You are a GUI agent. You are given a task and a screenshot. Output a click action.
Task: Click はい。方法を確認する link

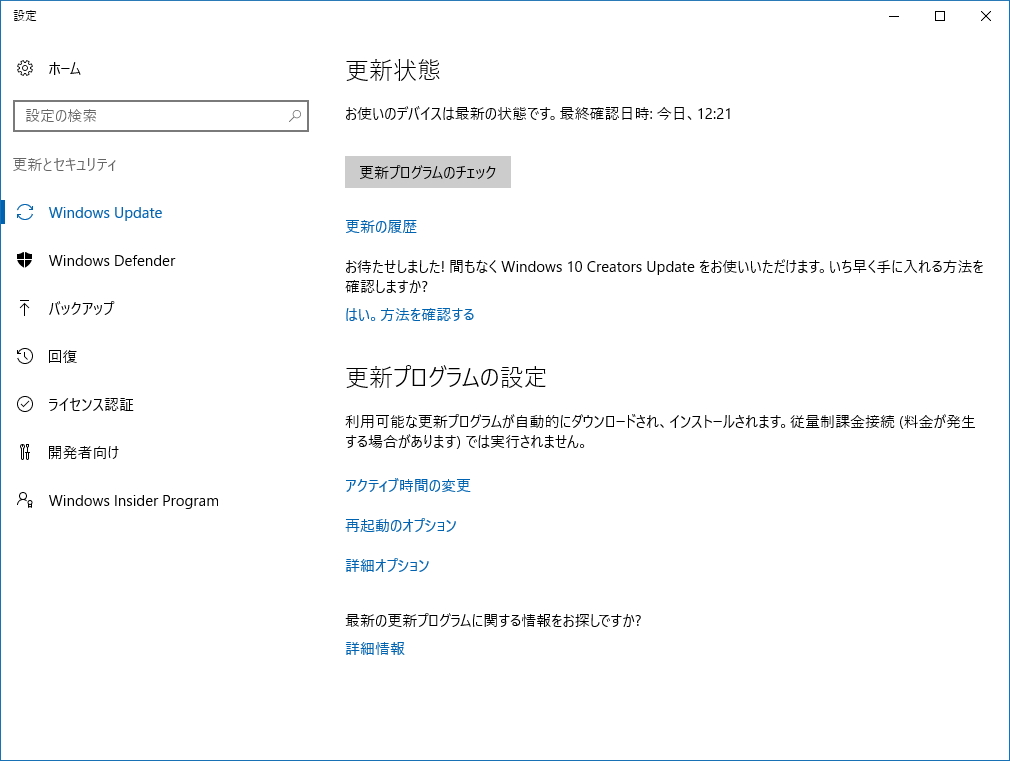click(x=410, y=314)
